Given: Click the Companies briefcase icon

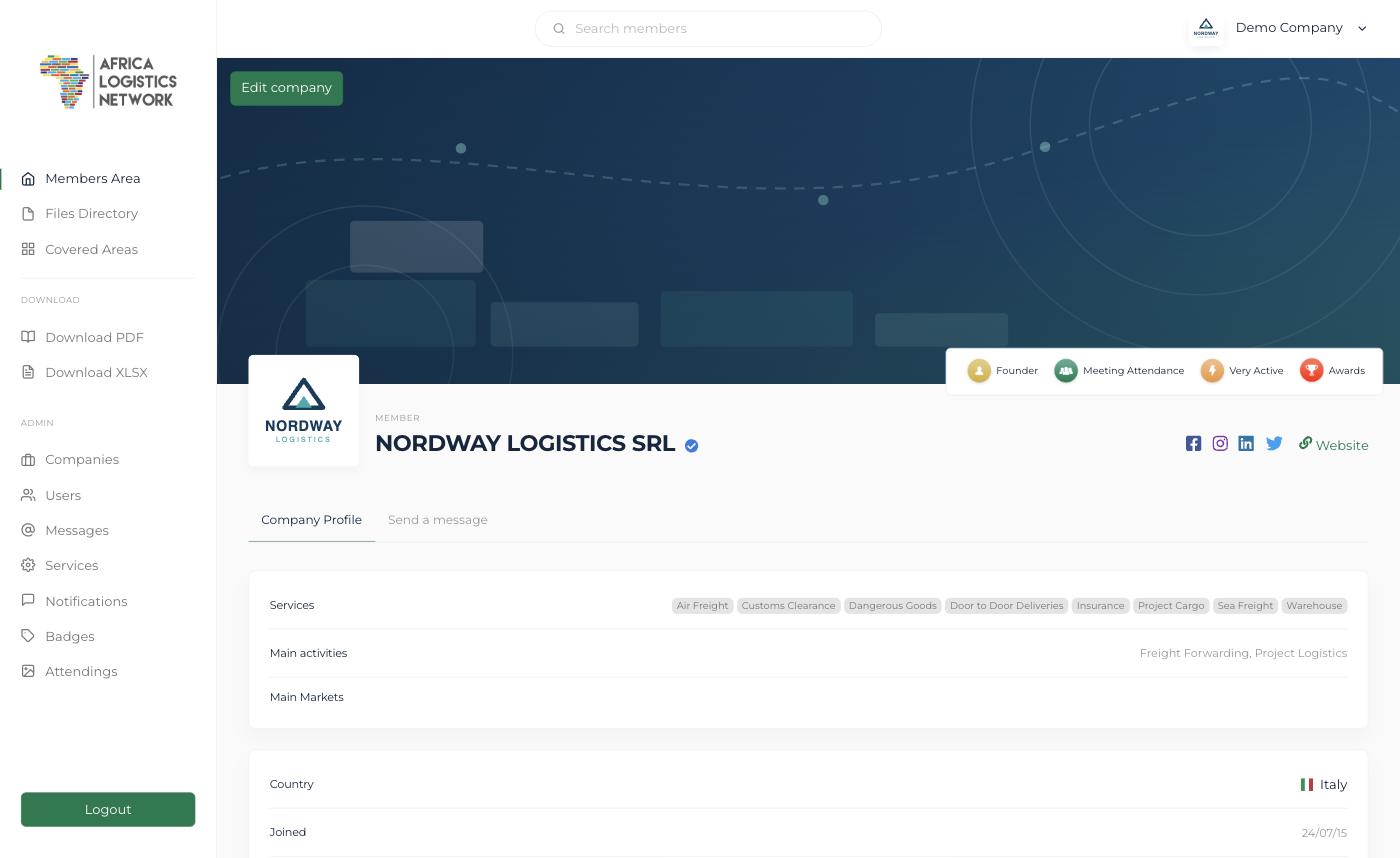Looking at the screenshot, I should 28,460.
